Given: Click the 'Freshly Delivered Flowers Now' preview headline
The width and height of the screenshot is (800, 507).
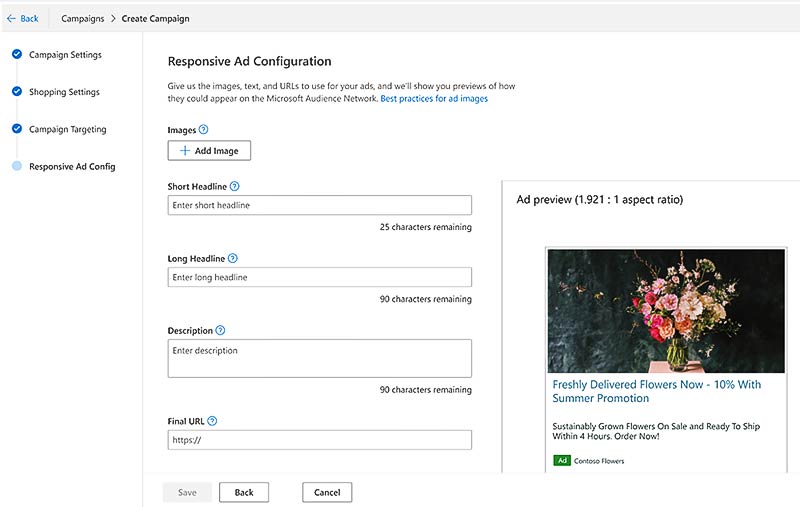Looking at the screenshot, I should pos(657,391).
